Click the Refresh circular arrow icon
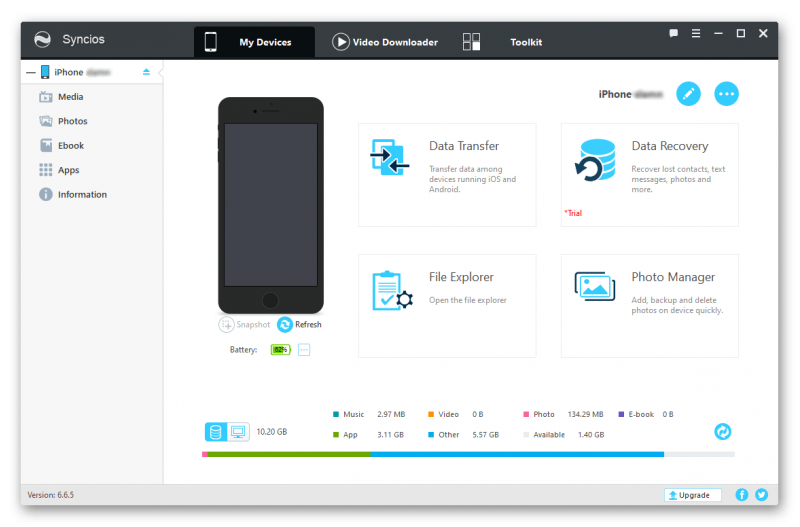800x527 pixels. tap(285, 324)
